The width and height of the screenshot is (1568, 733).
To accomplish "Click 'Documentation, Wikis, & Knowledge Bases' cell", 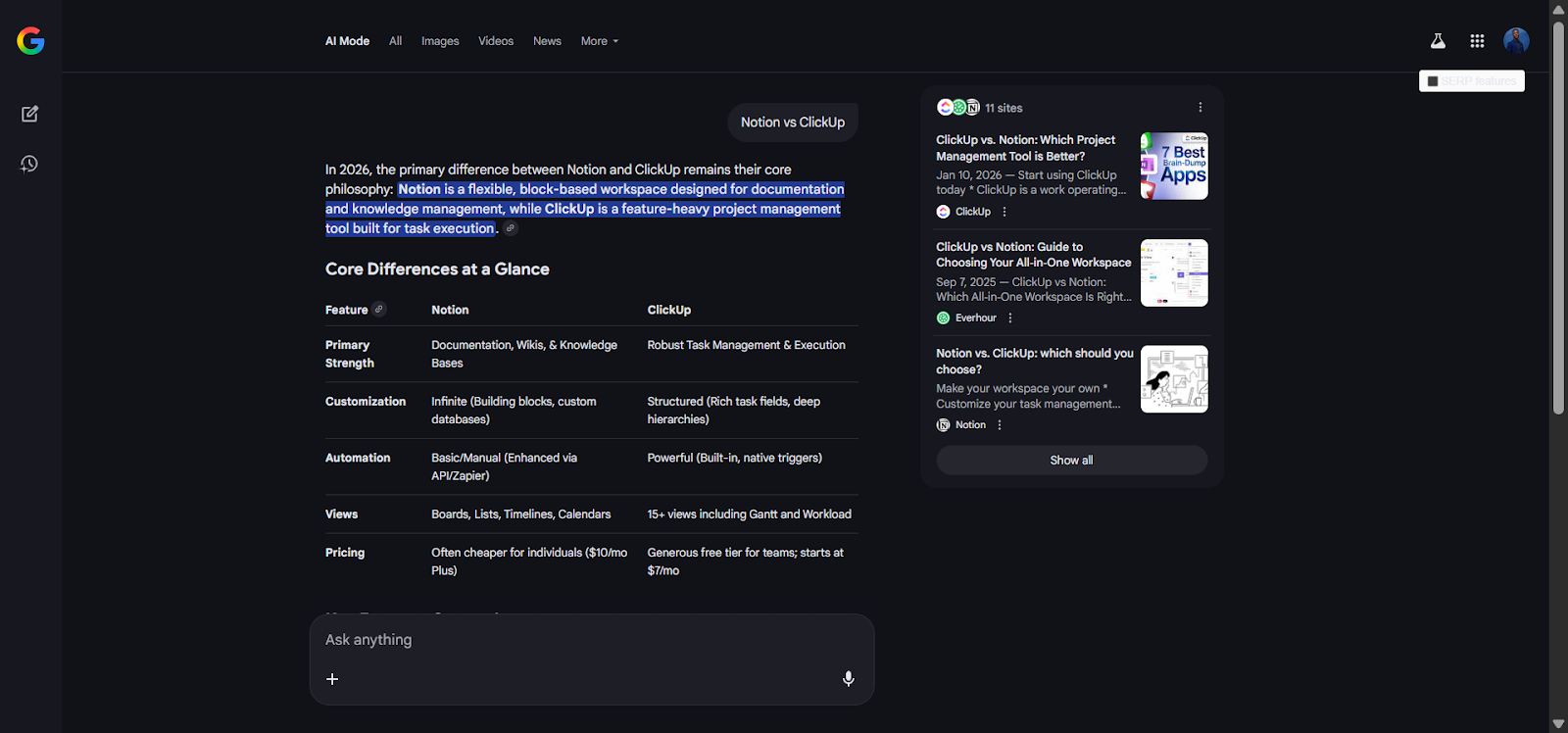I will [524, 354].
